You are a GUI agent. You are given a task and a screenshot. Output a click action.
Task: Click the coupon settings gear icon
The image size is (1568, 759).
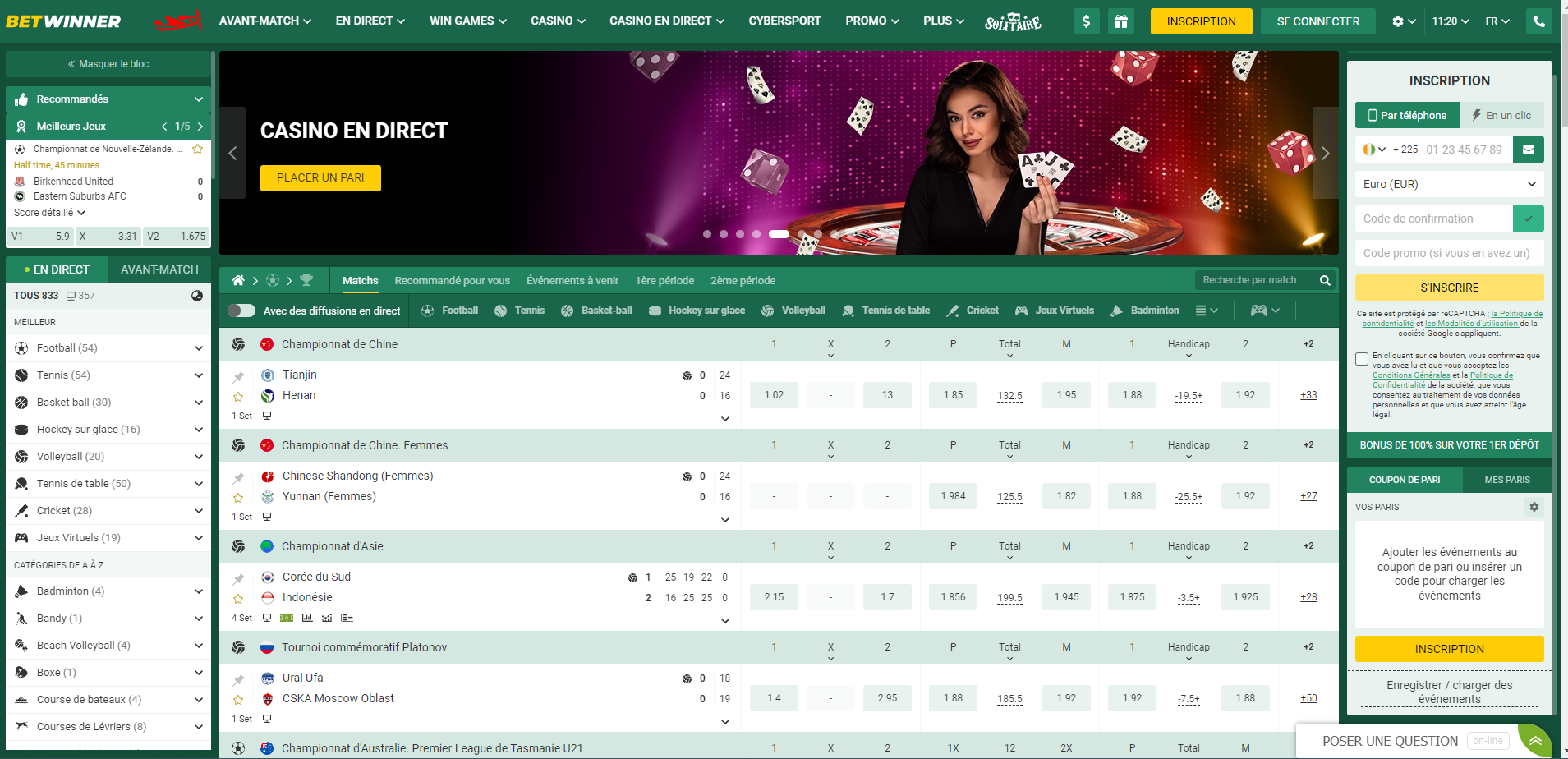1534,507
